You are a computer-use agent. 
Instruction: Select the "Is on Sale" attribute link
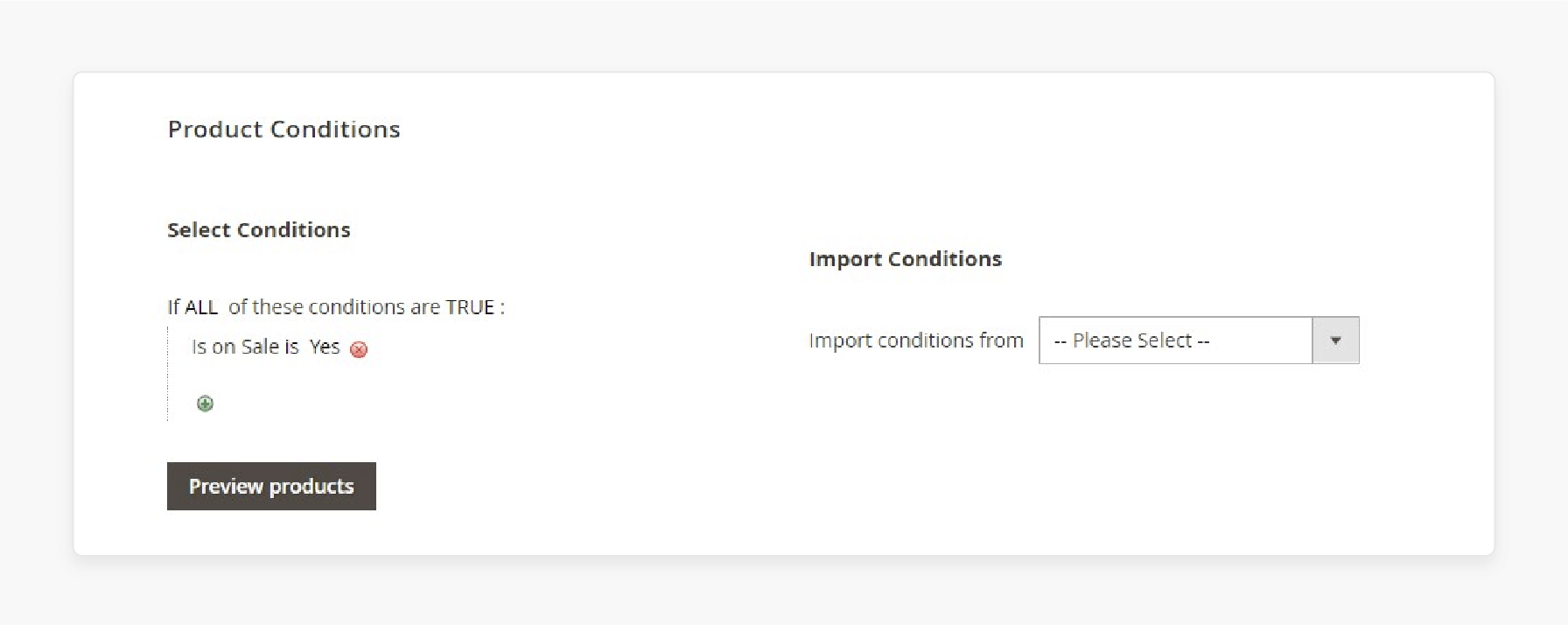(234, 347)
